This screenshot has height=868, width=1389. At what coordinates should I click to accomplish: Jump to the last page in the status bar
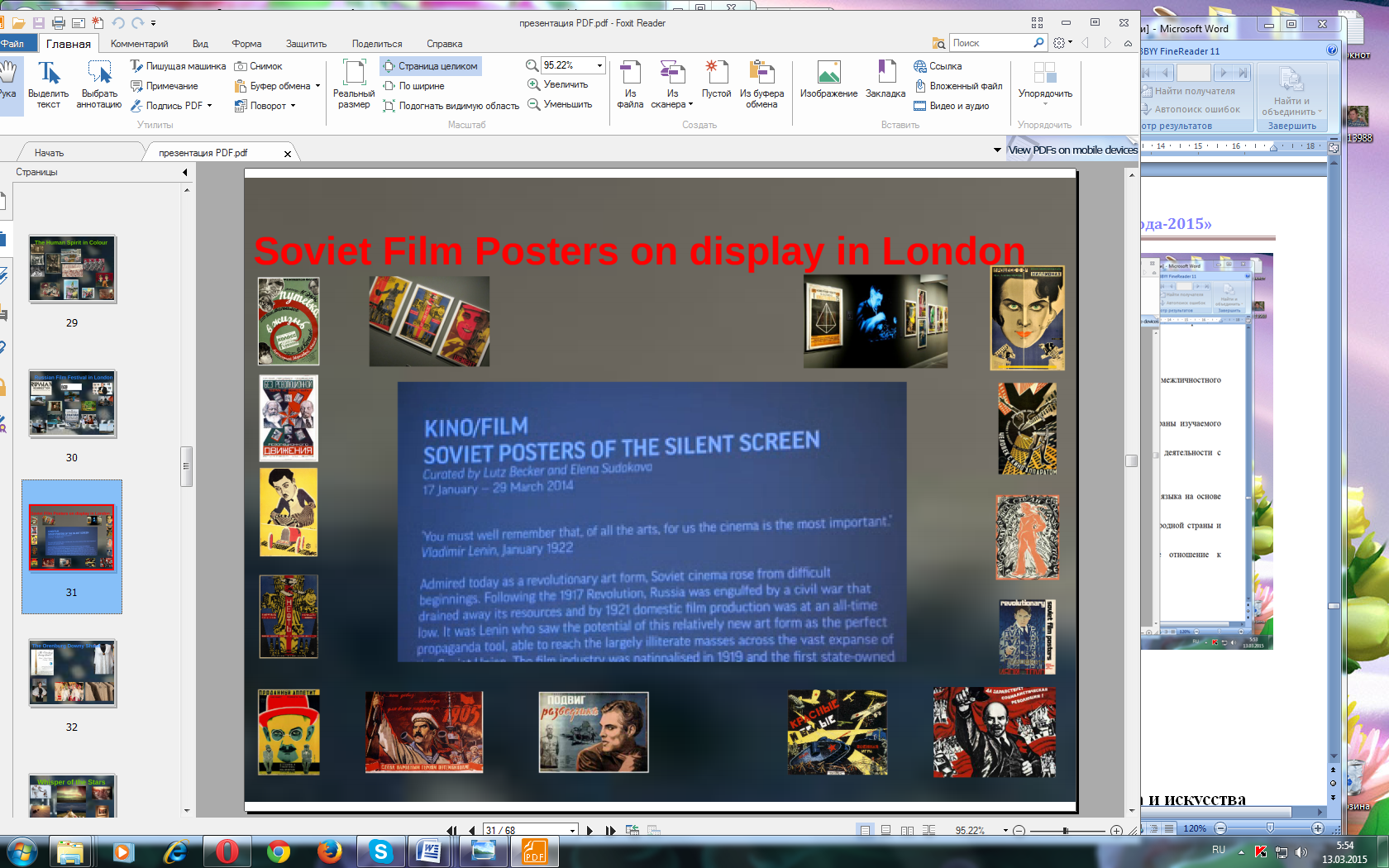click(611, 830)
